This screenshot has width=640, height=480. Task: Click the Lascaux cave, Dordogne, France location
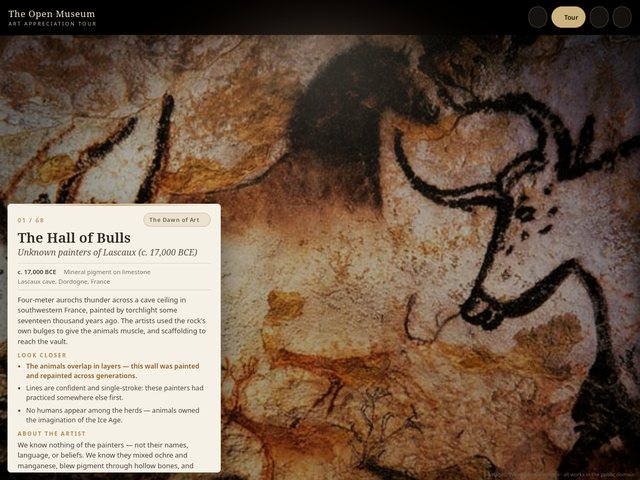pyautogui.click(x=64, y=282)
